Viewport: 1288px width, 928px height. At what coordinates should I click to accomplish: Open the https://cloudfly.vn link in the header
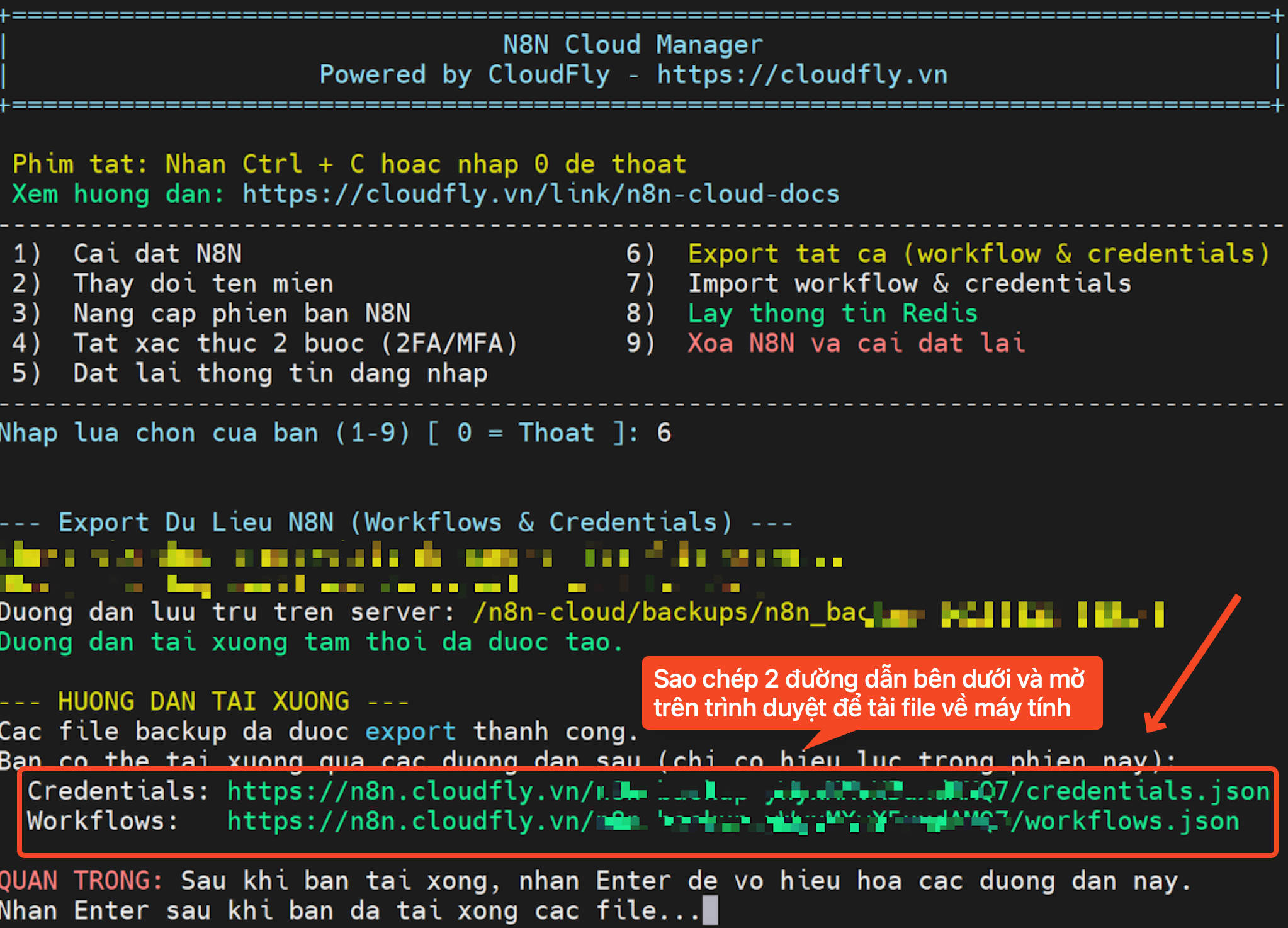pos(802,74)
